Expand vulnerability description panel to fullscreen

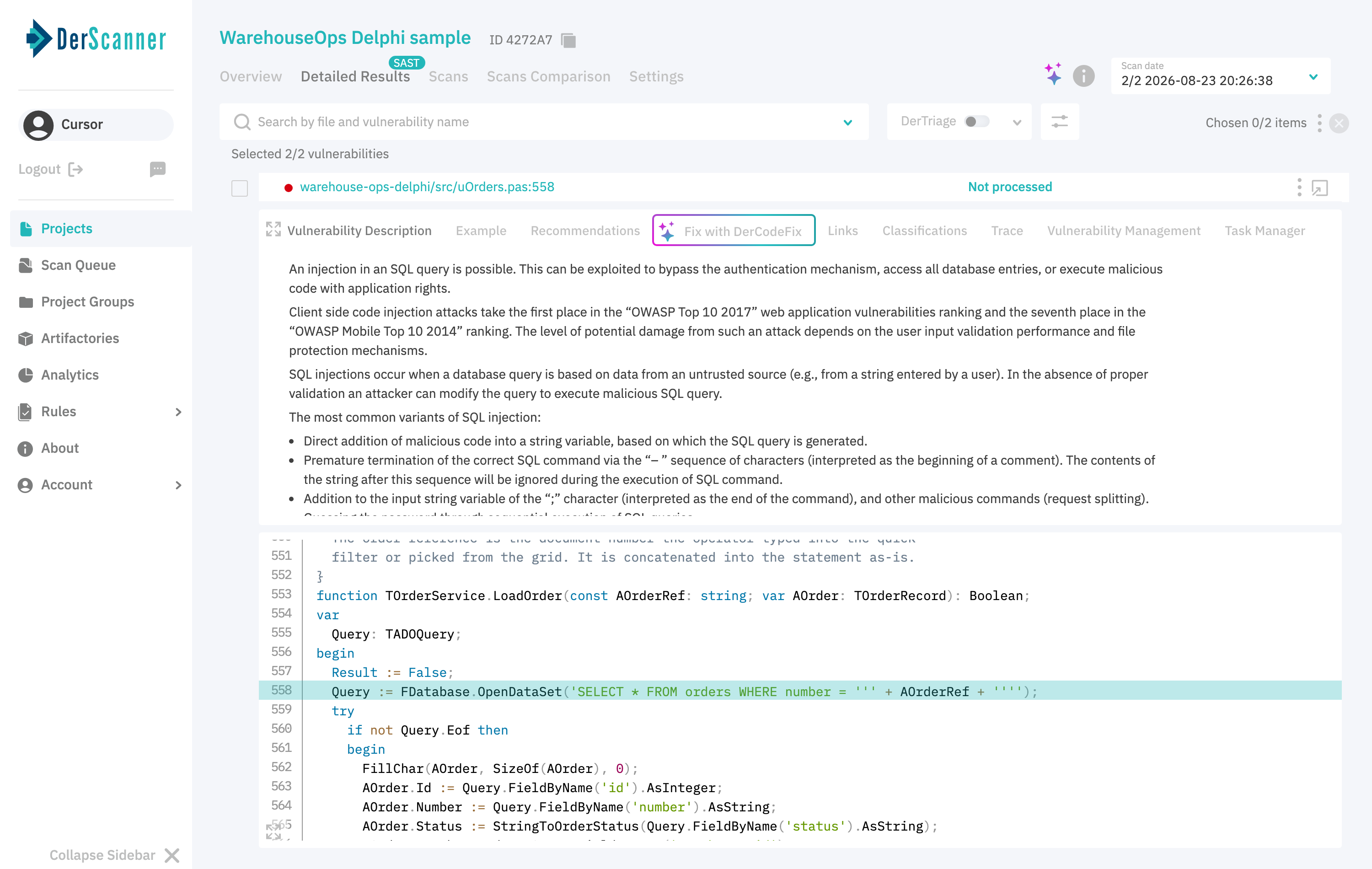[273, 230]
